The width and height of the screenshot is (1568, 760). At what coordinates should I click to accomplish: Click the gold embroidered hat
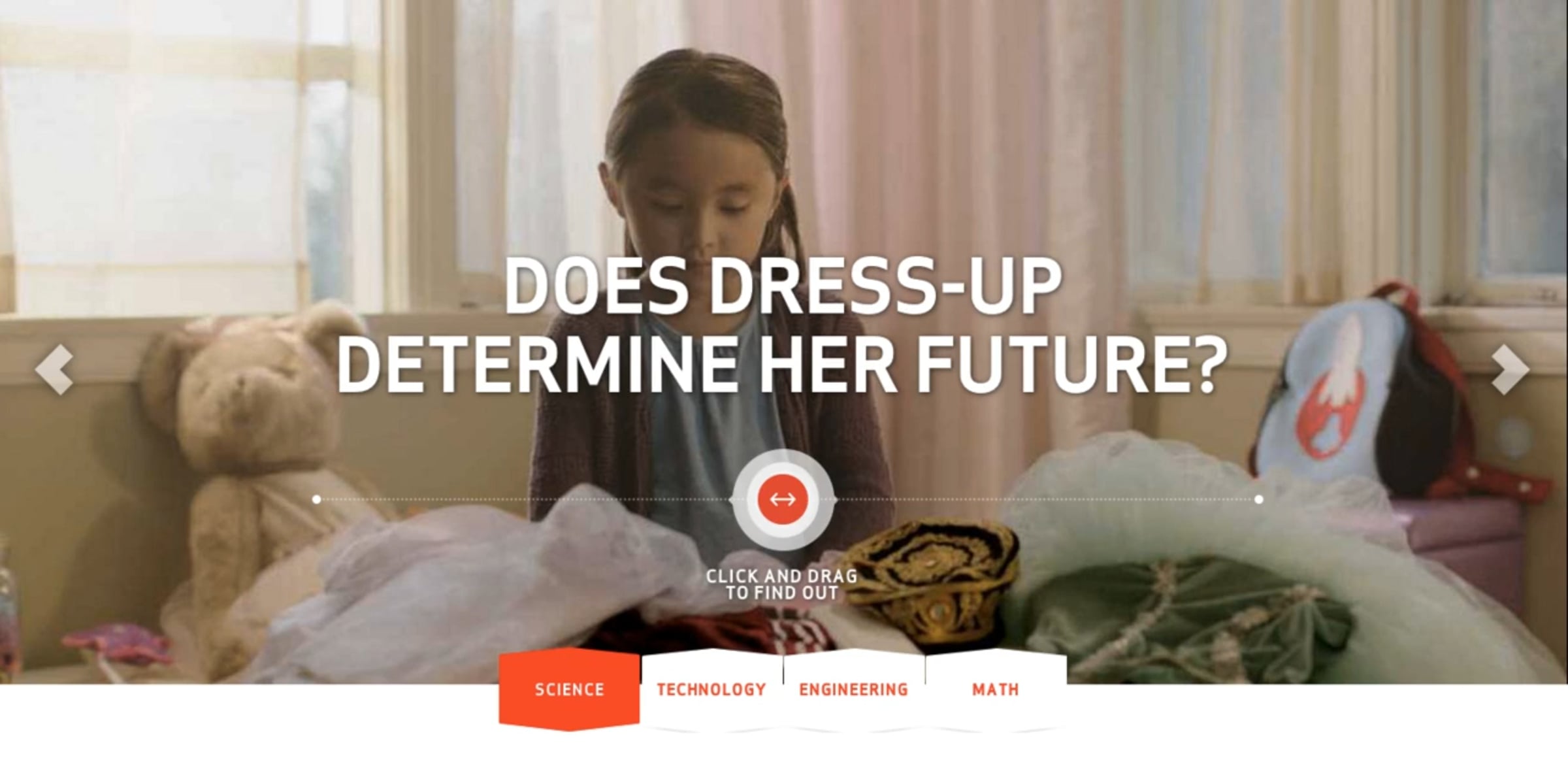pyautogui.click(x=928, y=575)
